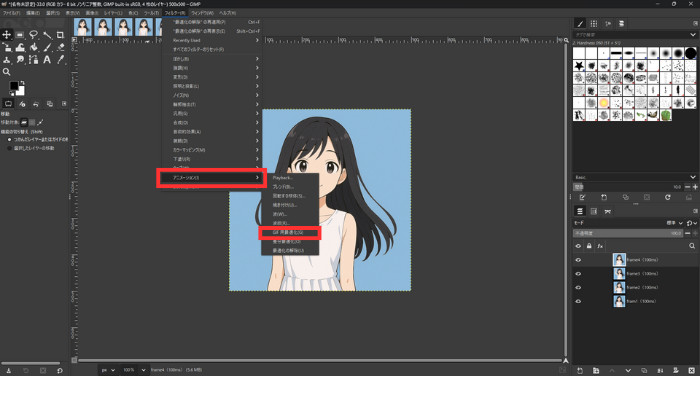Delete the selected layer
This screenshot has height=400, width=700.
click(692, 371)
